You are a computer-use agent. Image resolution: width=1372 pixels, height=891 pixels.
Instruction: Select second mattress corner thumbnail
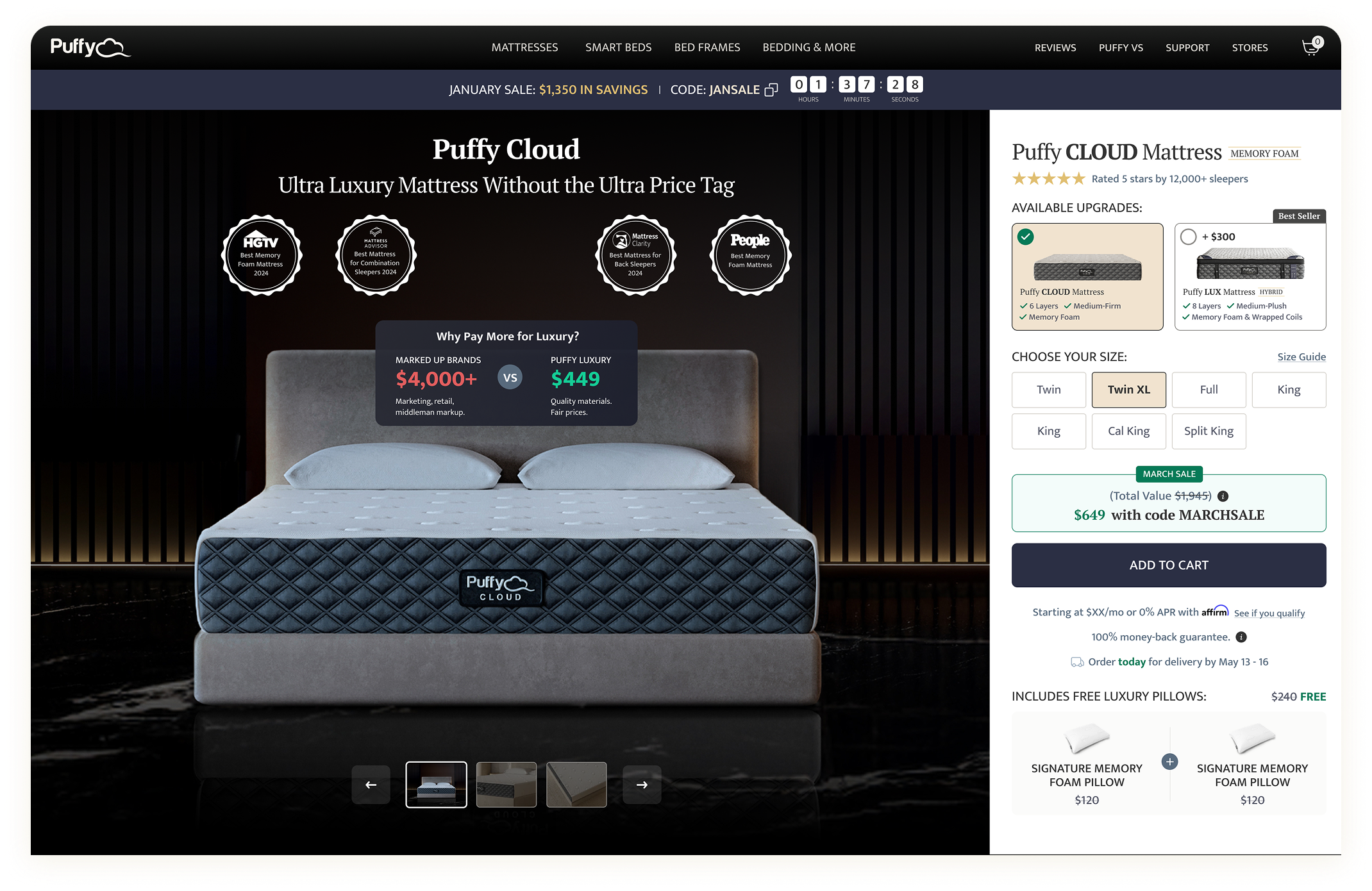tap(506, 785)
